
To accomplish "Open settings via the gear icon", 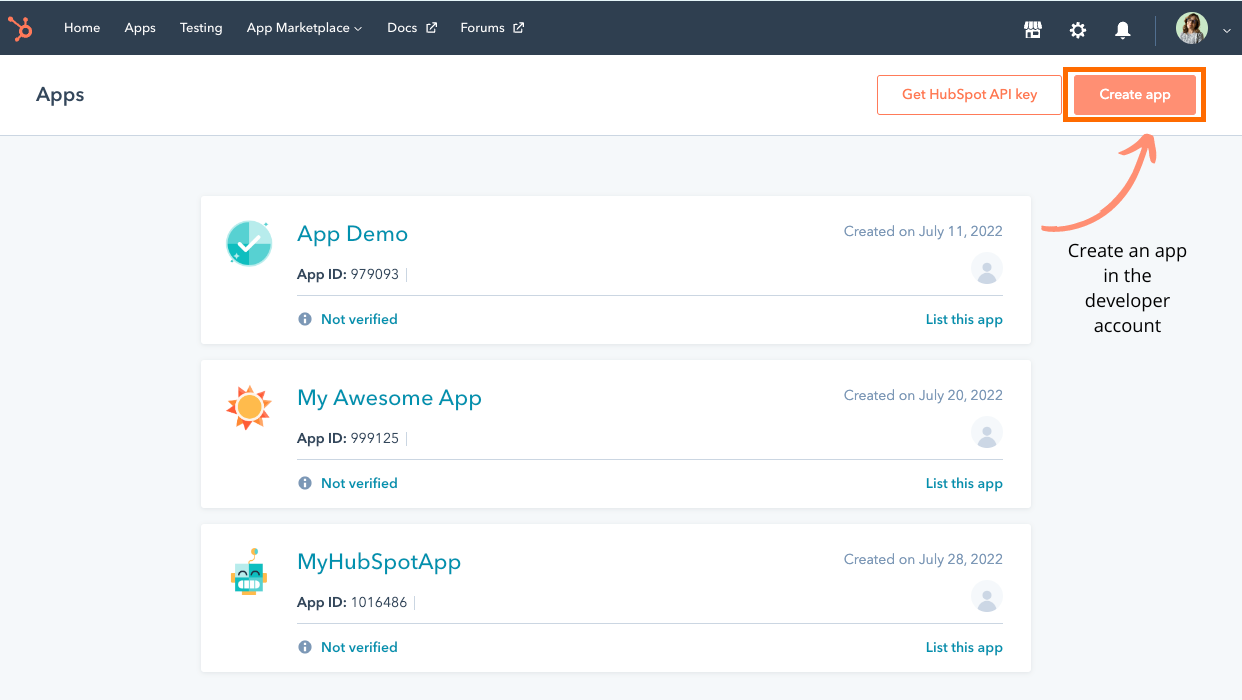I will pos(1078,30).
